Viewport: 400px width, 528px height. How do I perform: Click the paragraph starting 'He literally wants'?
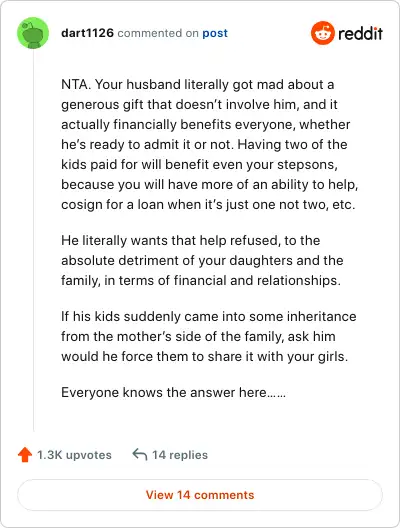click(x=202, y=260)
